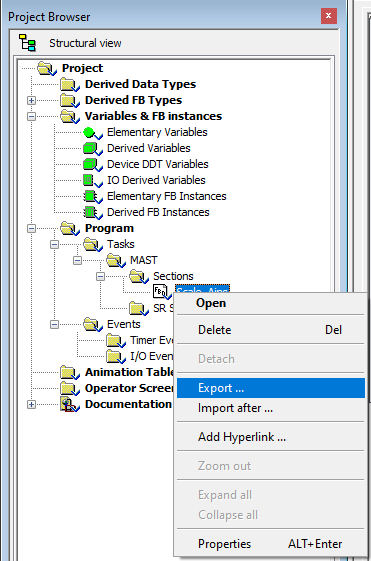Select the Derived FB Types label
The image size is (371, 561).
point(133,100)
